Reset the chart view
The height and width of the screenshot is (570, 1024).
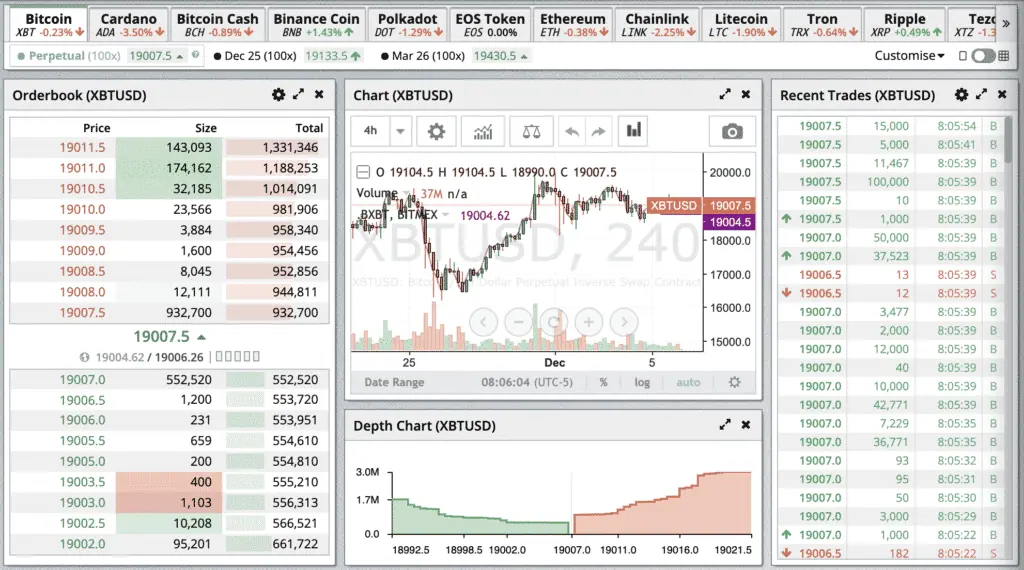pos(554,322)
